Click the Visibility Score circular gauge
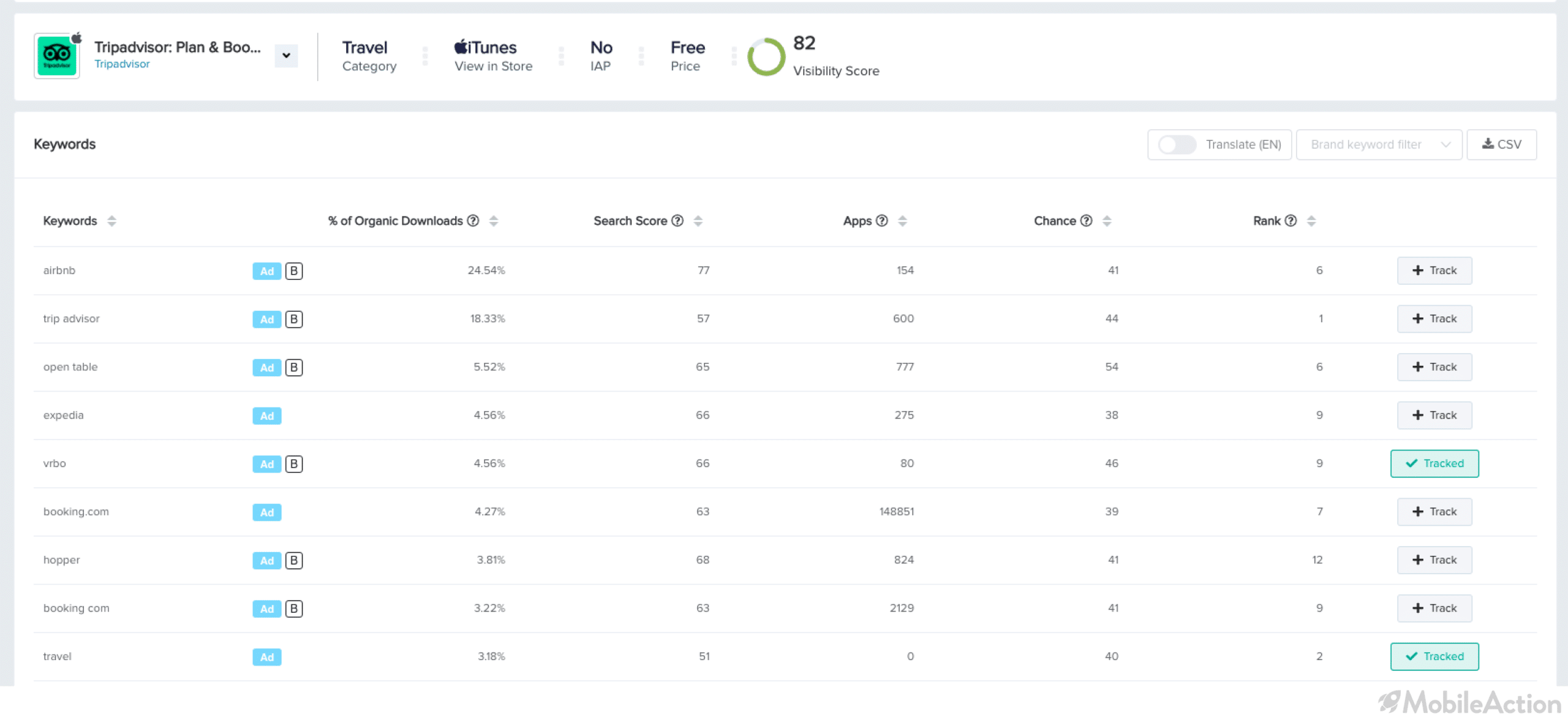 click(x=766, y=56)
